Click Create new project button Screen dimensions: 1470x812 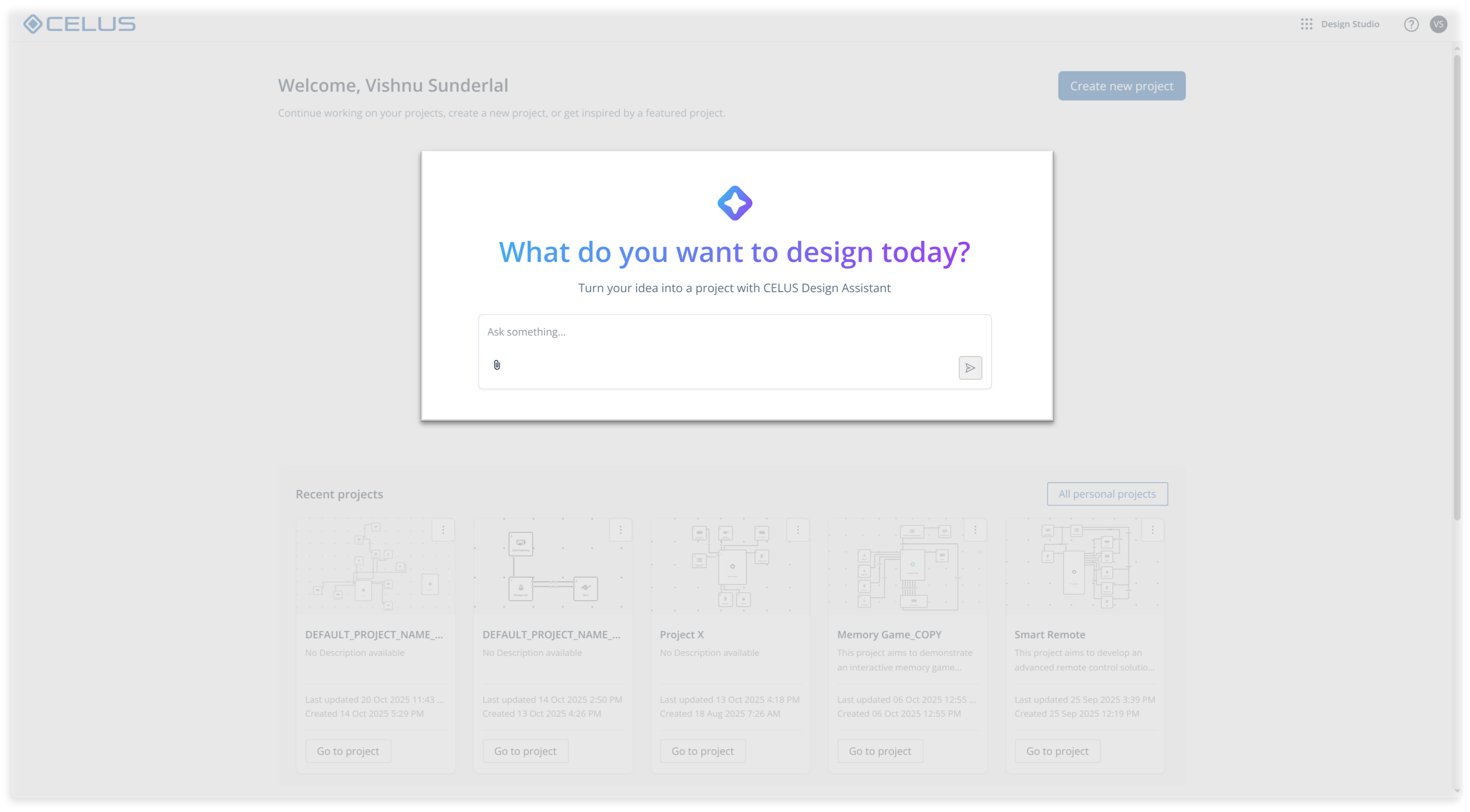coord(1121,86)
